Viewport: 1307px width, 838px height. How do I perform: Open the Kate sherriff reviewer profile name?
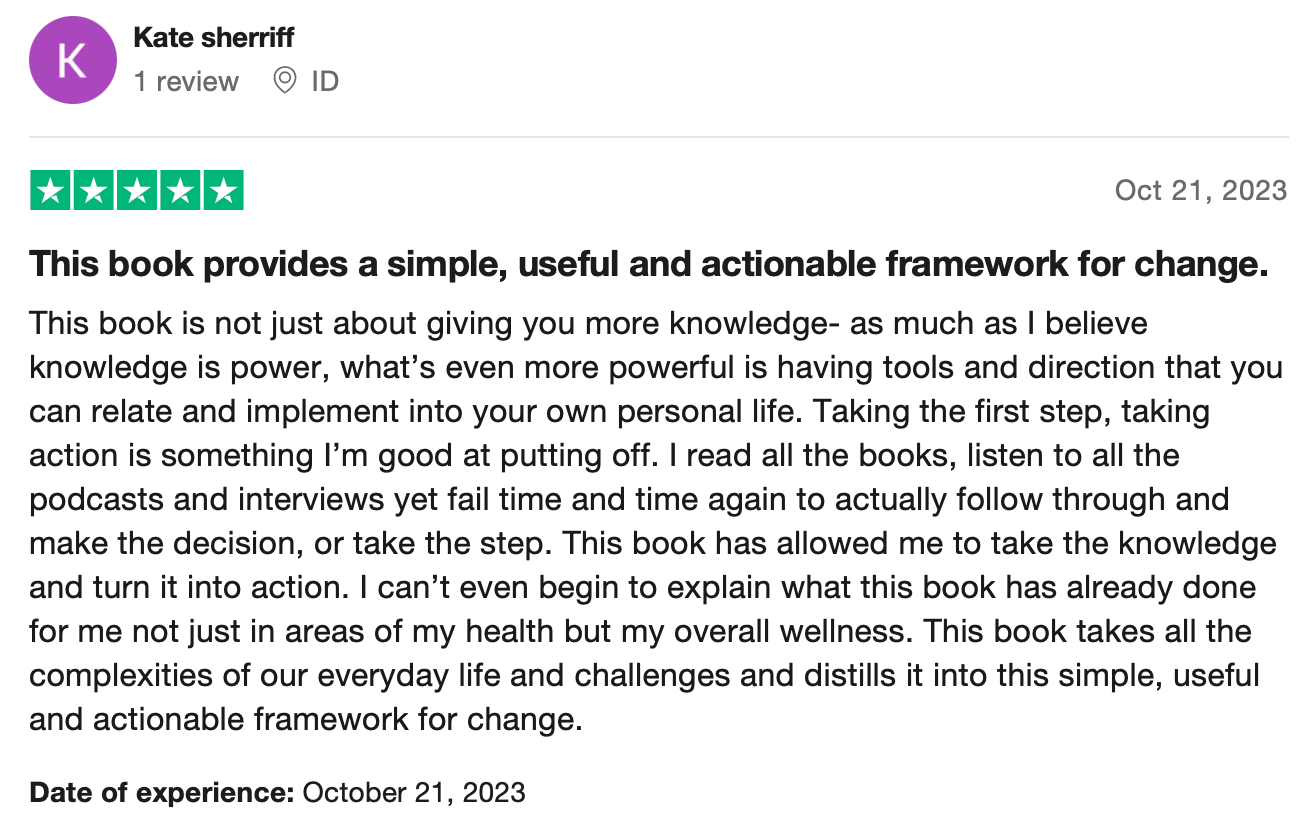(x=214, y=38)
